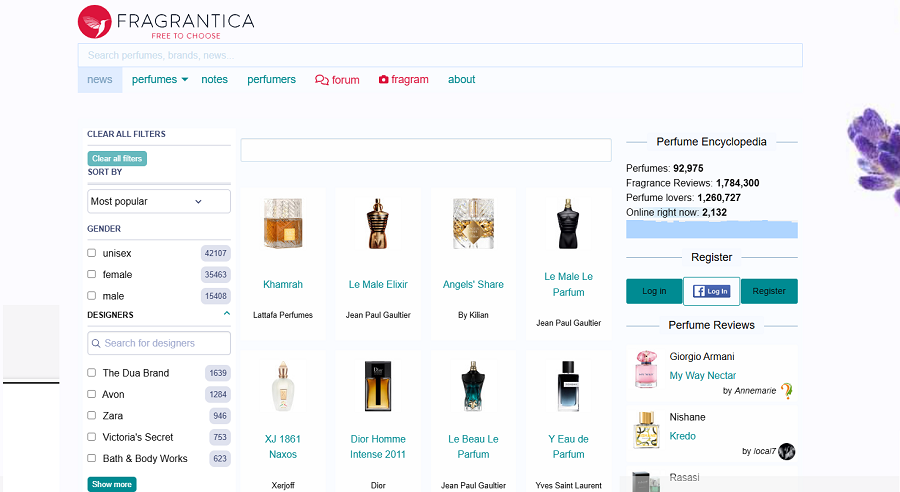Go to the news tab
The height and width of the screenshot is (492, 900).
click(x=100, y=79)
